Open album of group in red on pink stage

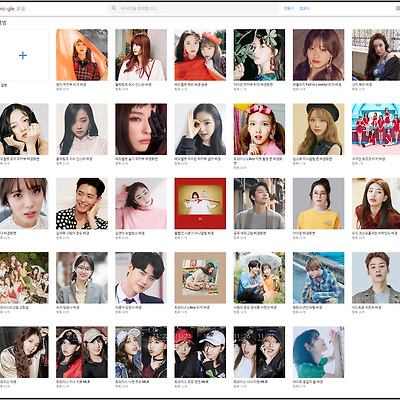pos(376,129)
